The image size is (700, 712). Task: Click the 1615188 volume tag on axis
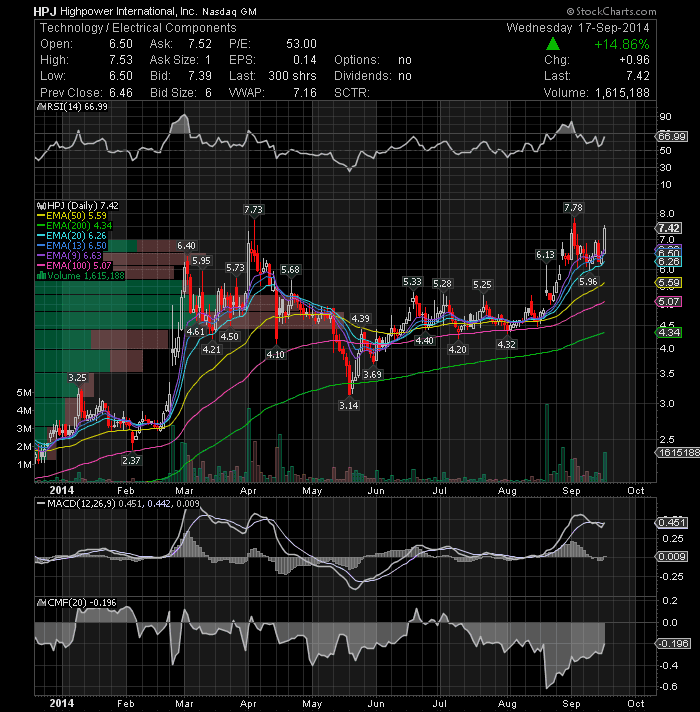678,452
